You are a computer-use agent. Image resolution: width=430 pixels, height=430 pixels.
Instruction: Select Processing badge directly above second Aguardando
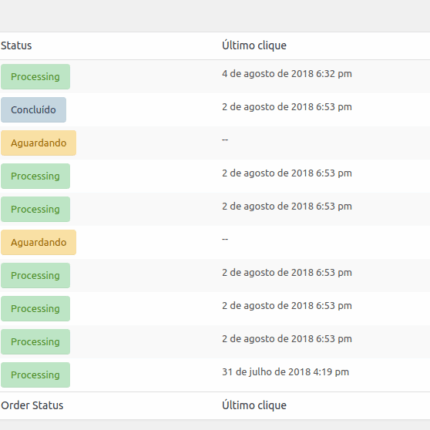tap(35, 209)
